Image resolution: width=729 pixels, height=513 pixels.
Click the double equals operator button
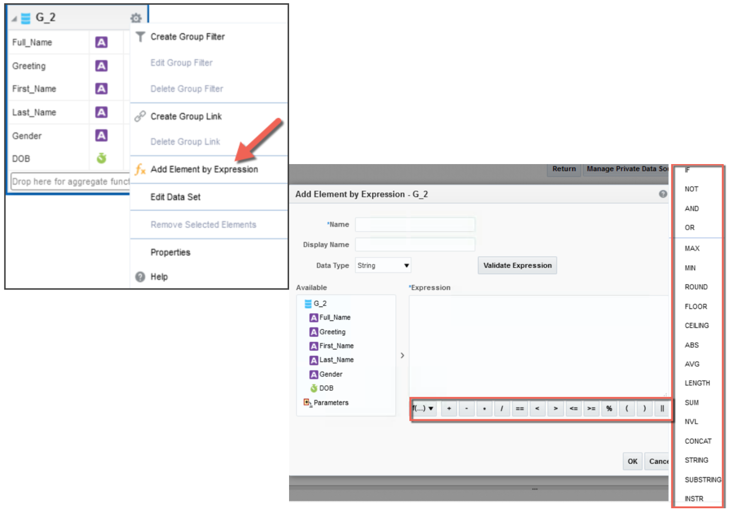520,408
